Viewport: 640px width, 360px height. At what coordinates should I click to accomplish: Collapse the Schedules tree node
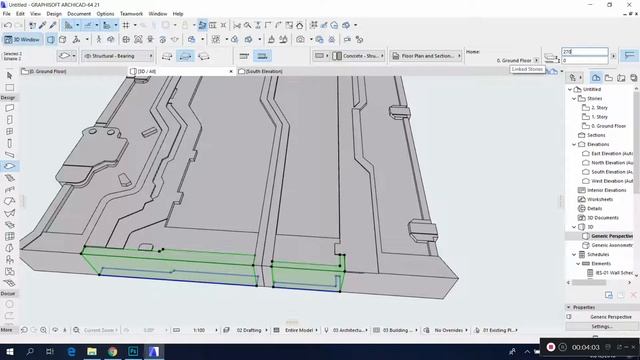pyautogui.click(x=574, y=254)
